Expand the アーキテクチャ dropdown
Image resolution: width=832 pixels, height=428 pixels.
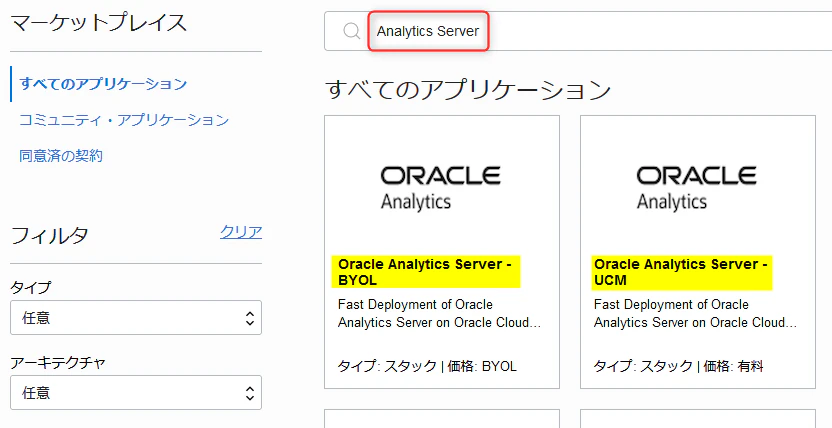tap(136, 392)
